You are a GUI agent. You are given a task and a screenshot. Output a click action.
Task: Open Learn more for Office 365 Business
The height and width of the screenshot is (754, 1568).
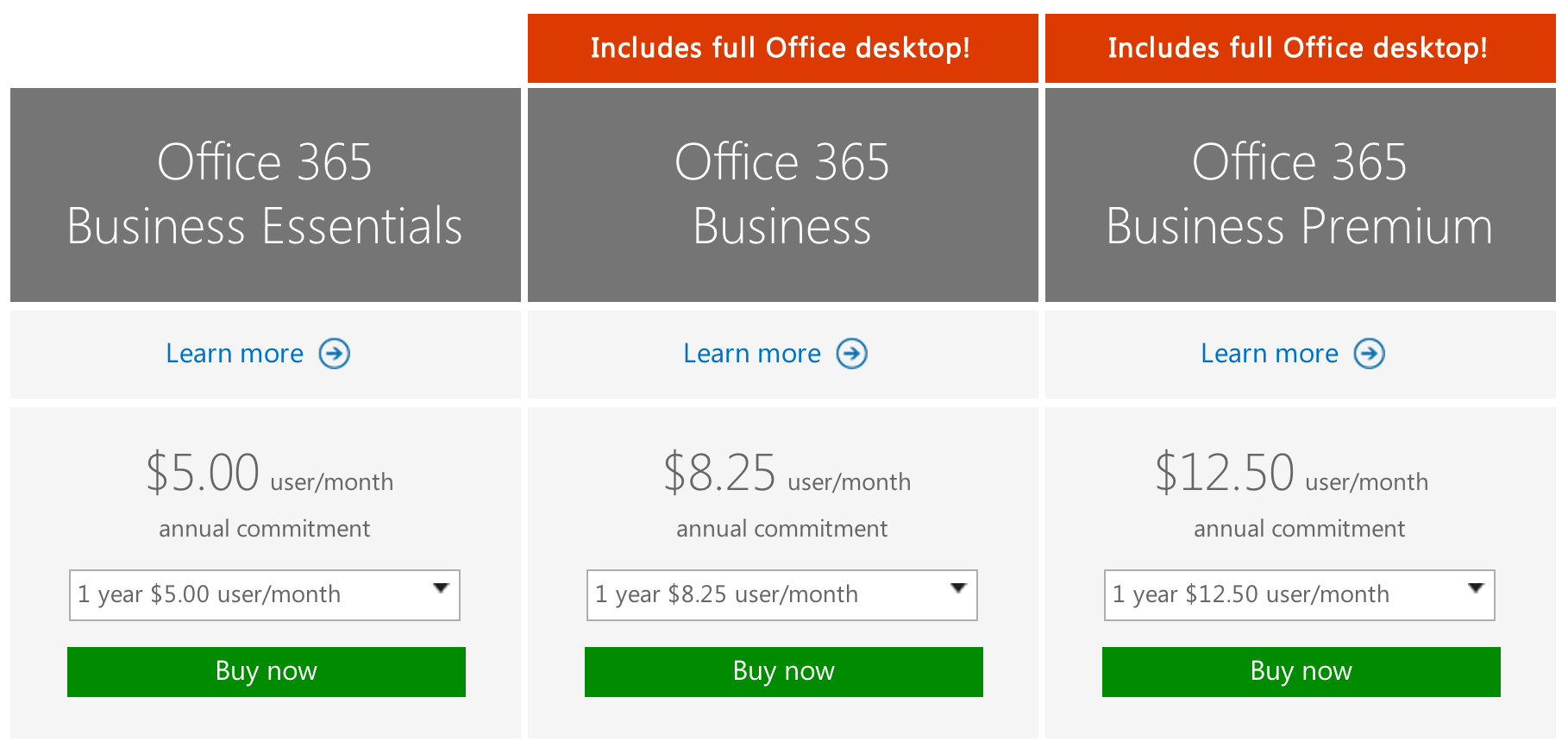(x=752, y=353)
